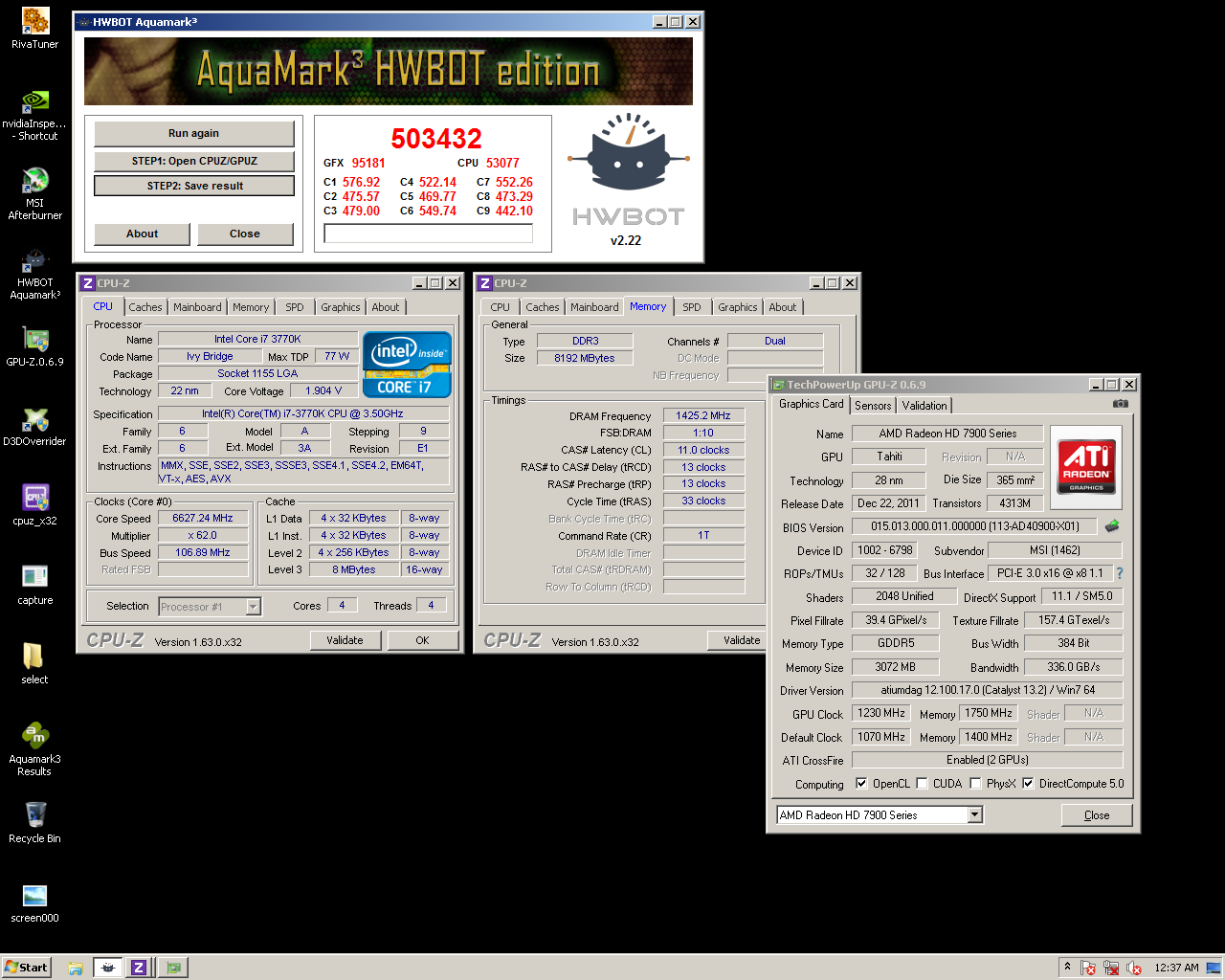Click STEP1: Open CPUZ/GPUZ button

(194, 161)
